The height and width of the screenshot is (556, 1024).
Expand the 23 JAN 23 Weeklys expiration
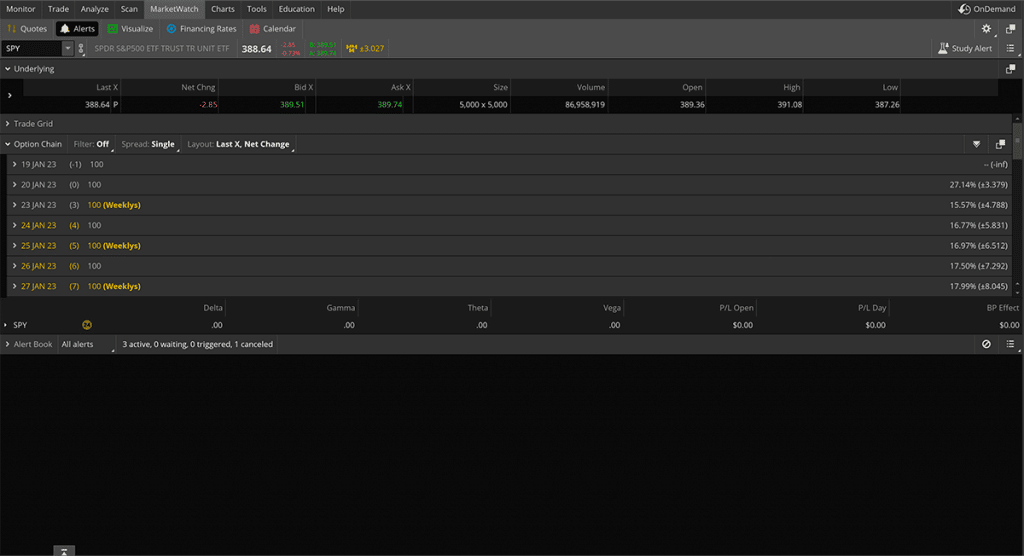click(14, 205)
